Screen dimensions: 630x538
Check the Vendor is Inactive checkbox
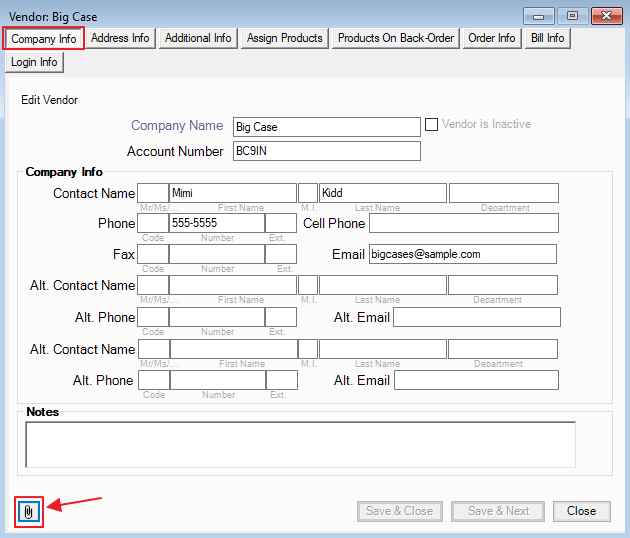click(432, 125)
